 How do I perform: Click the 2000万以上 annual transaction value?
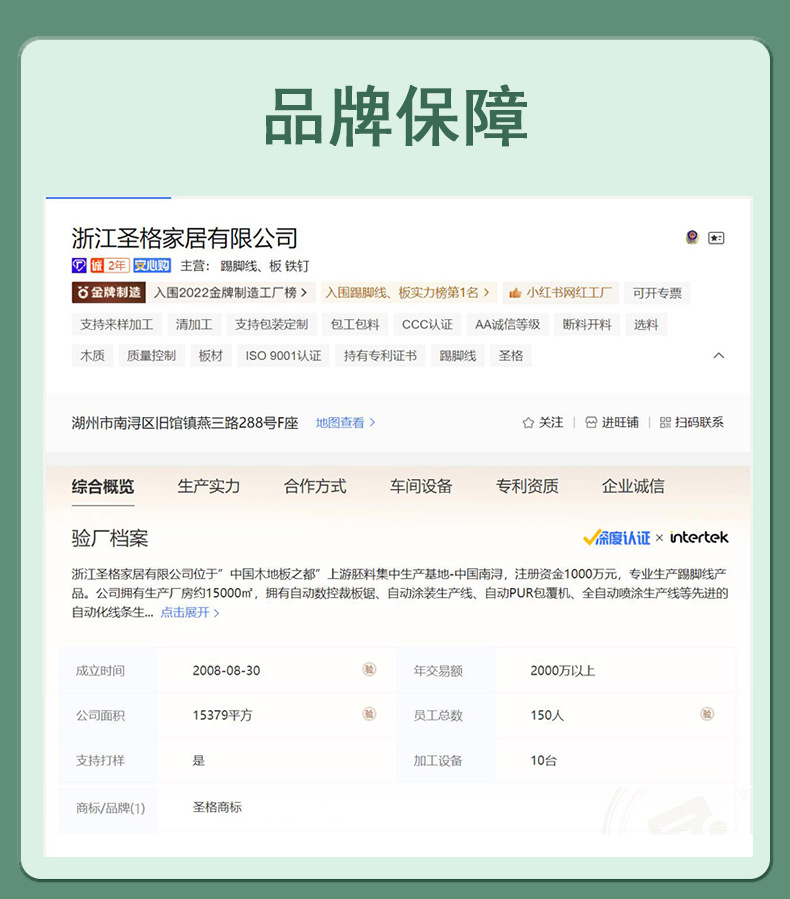(x=563, y=670)
